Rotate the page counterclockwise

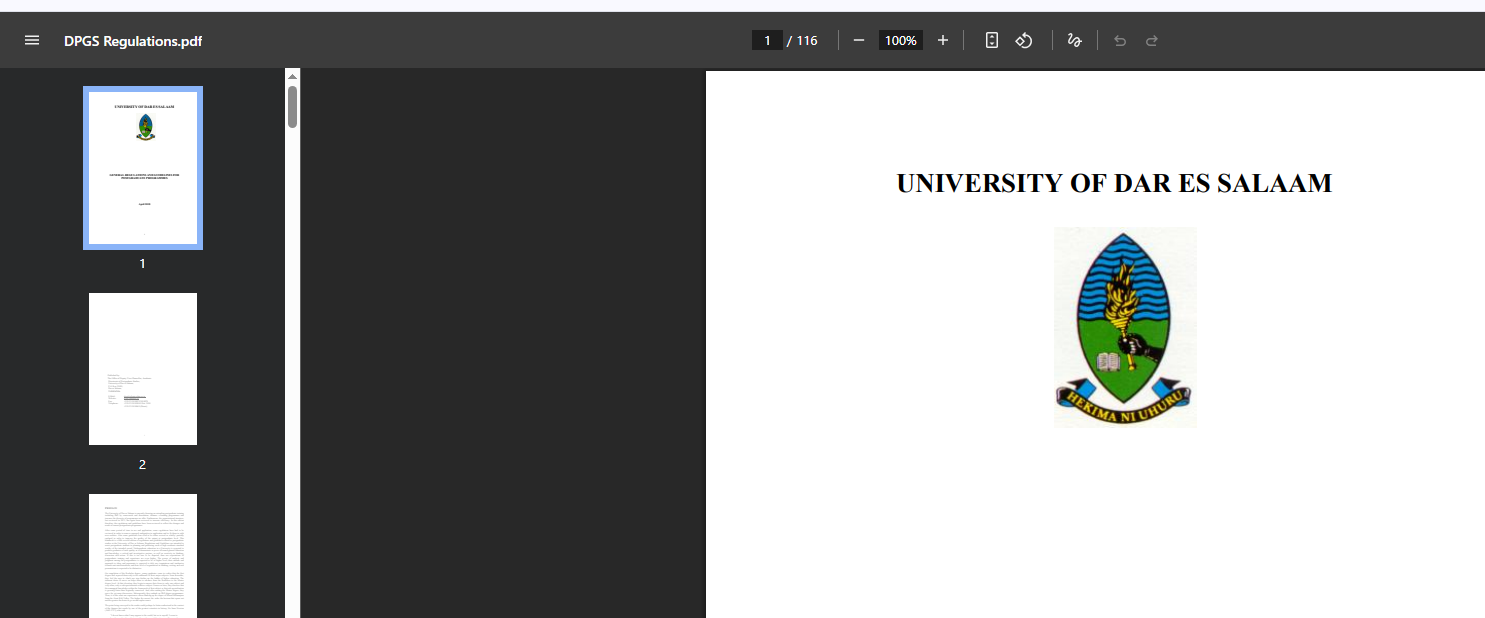coord(1024,40)
